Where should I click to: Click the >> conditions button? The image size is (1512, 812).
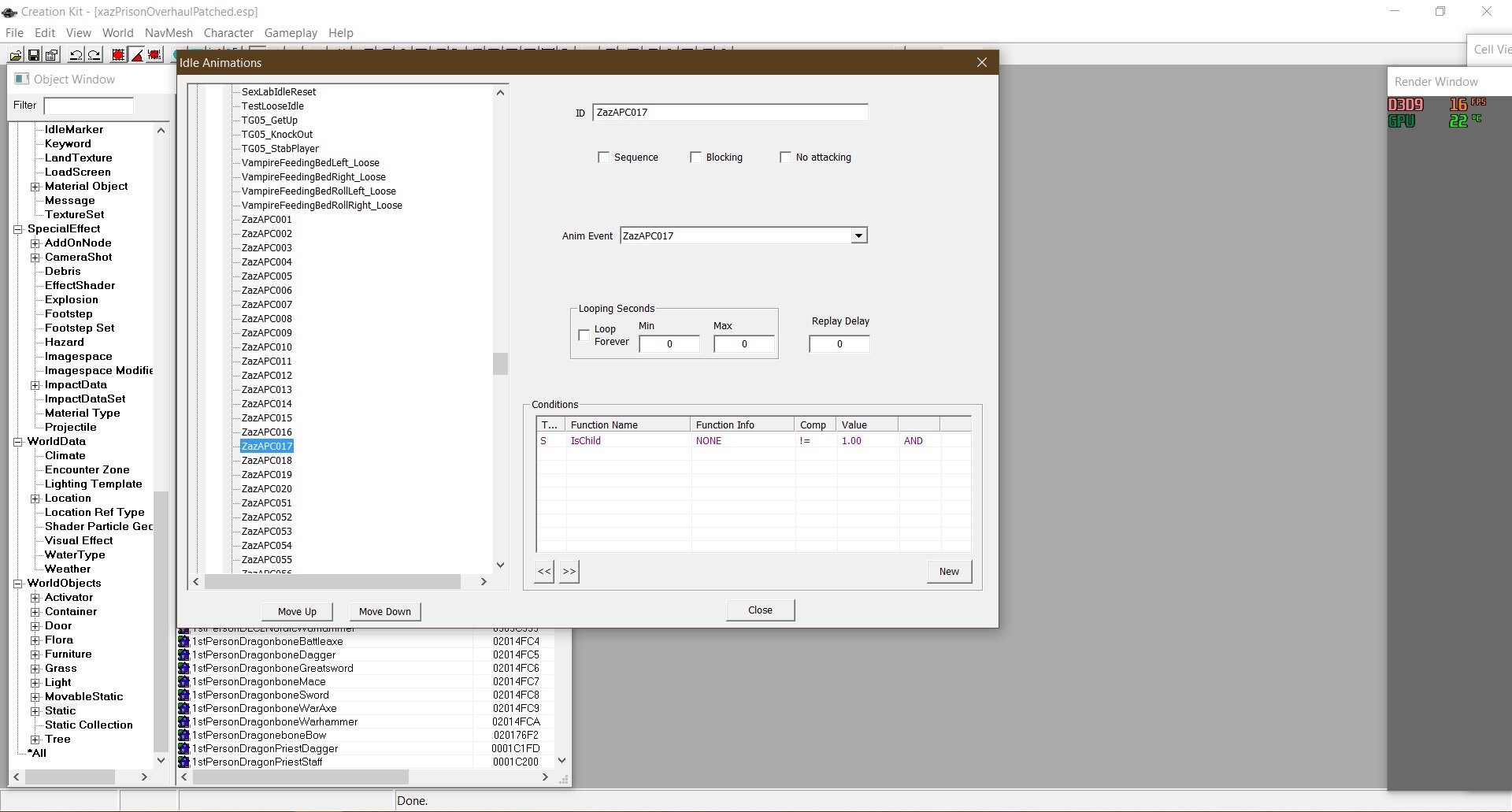(x=569, y=571)
